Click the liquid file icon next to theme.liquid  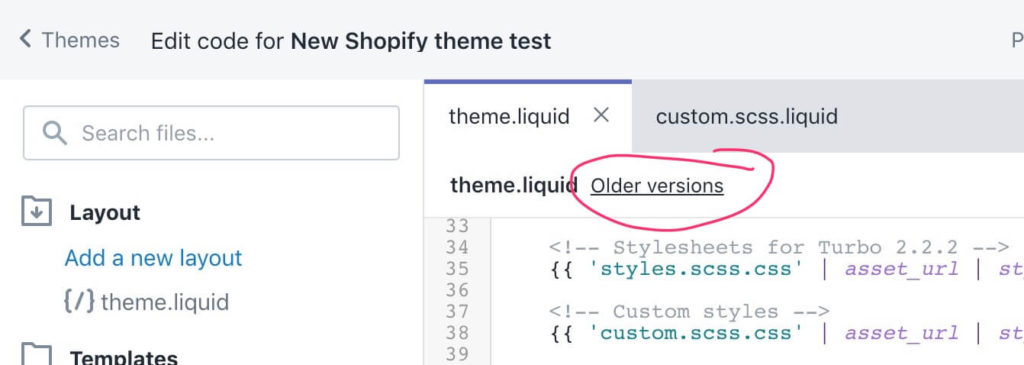(x=80, y=302)
